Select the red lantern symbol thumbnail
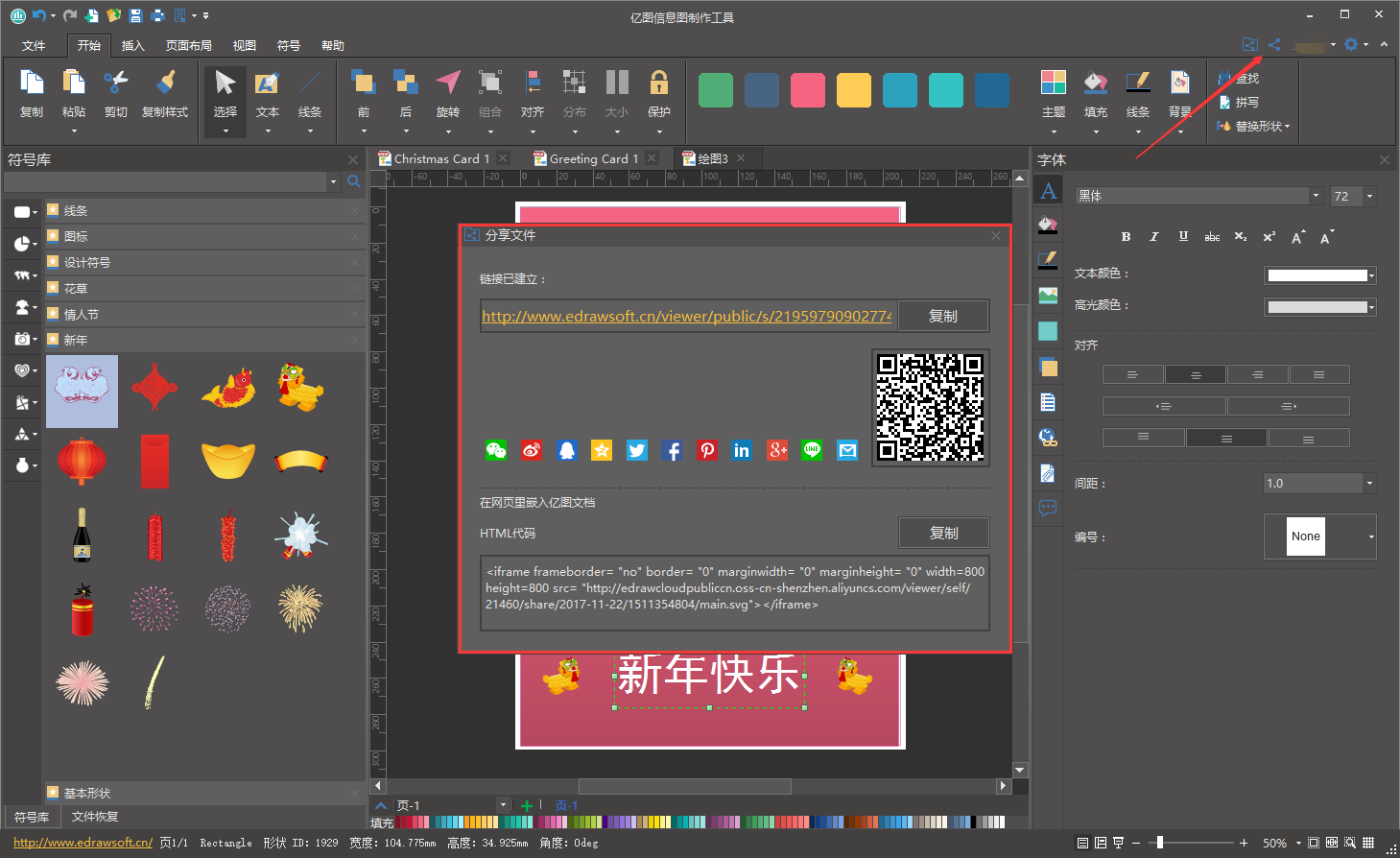The height and width of the screenshot is (858, 1400). (82, 463)
